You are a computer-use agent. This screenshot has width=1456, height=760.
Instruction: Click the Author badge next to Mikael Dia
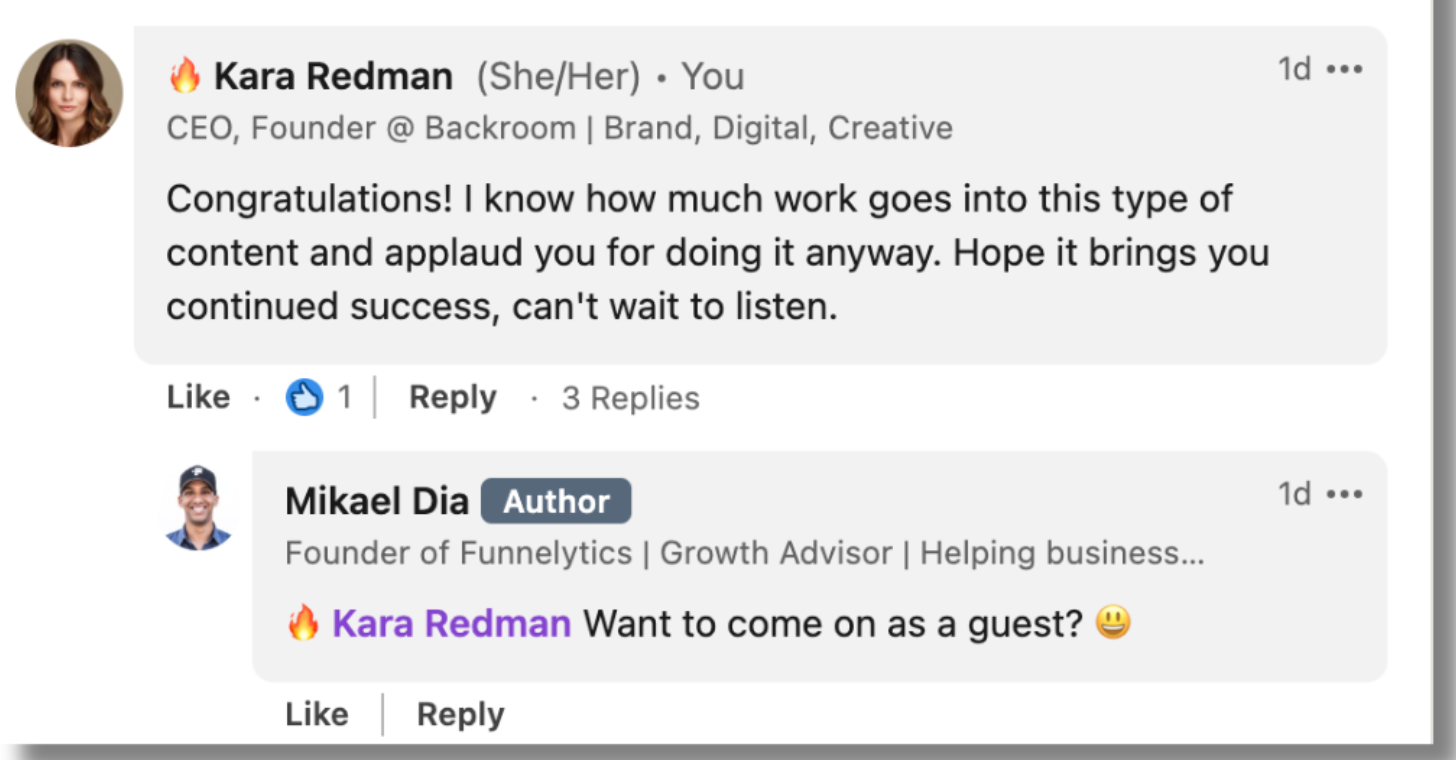tap(556, 501)
